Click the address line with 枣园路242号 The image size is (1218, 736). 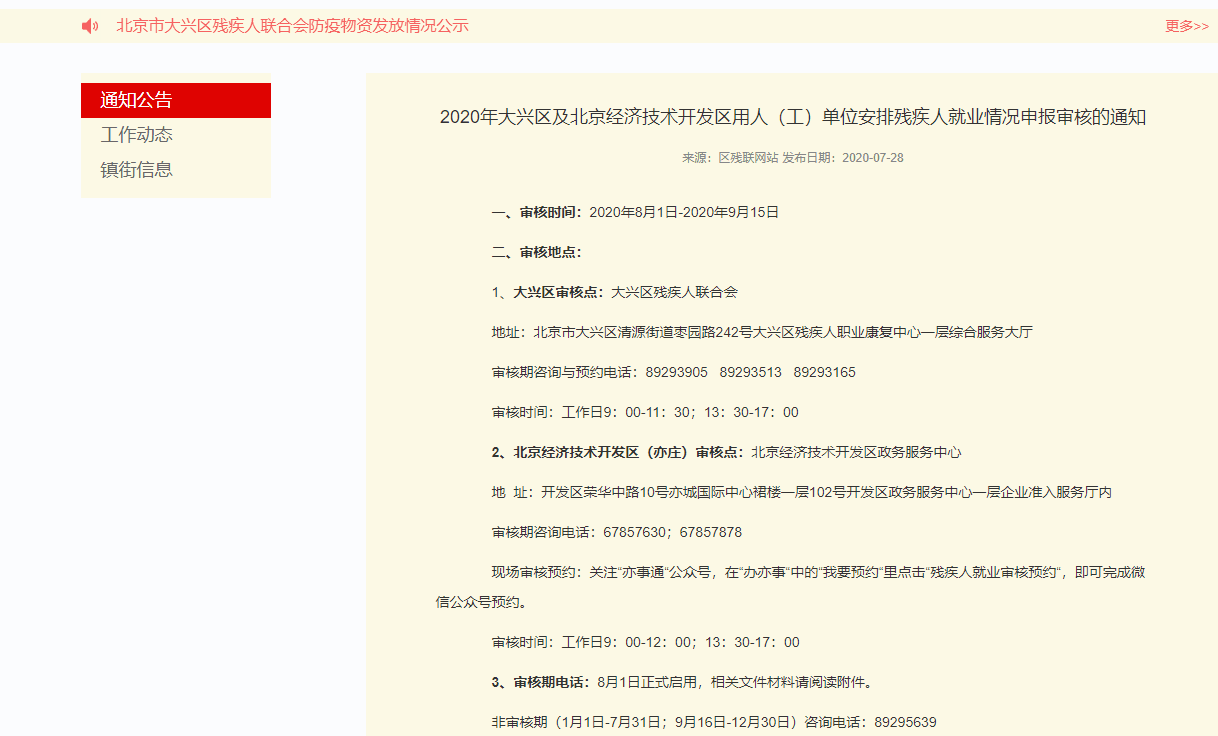coord(762,332)
